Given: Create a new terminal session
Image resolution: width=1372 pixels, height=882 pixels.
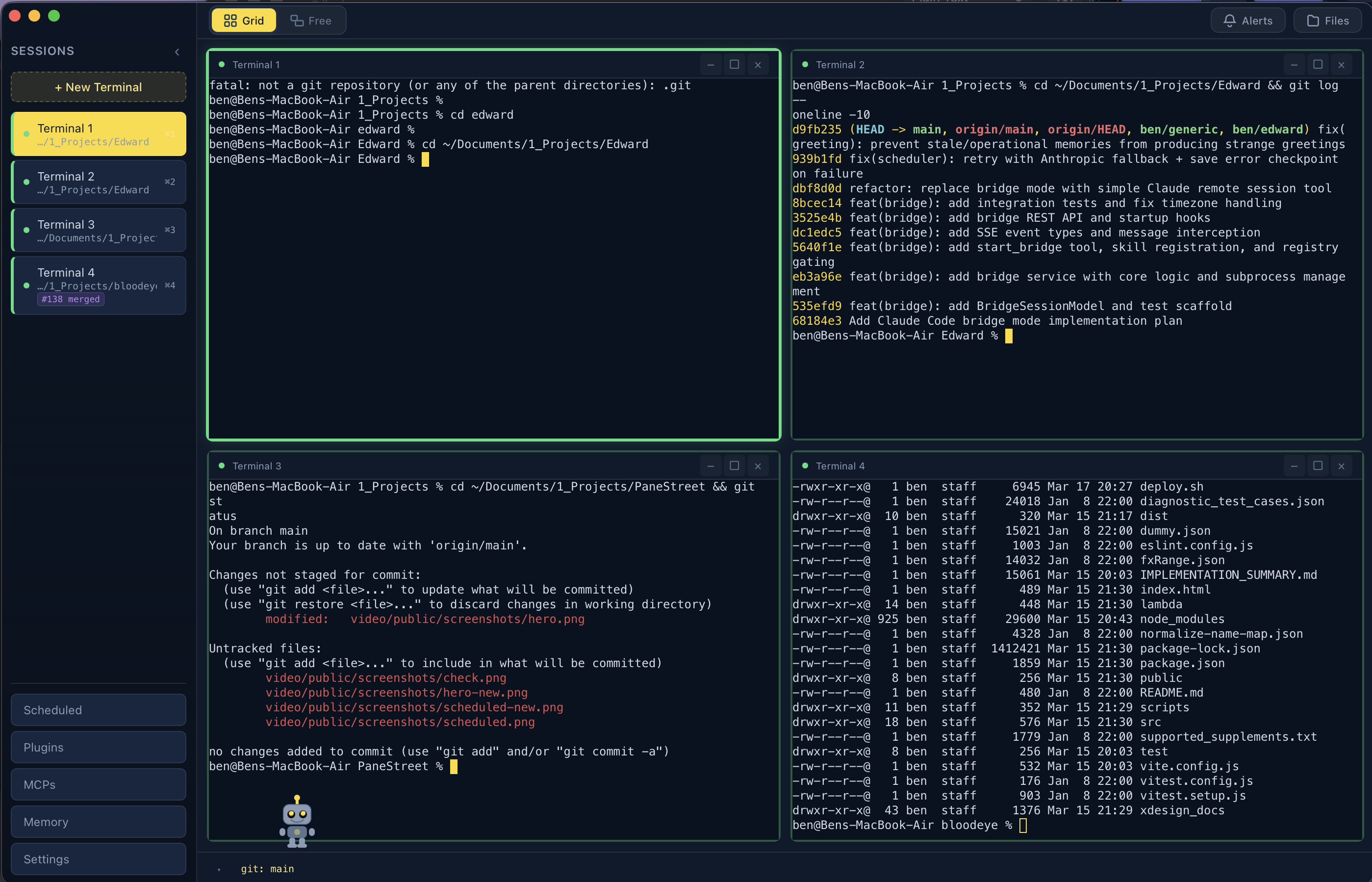Looking at the screenshot, I should tap(98, 86).
